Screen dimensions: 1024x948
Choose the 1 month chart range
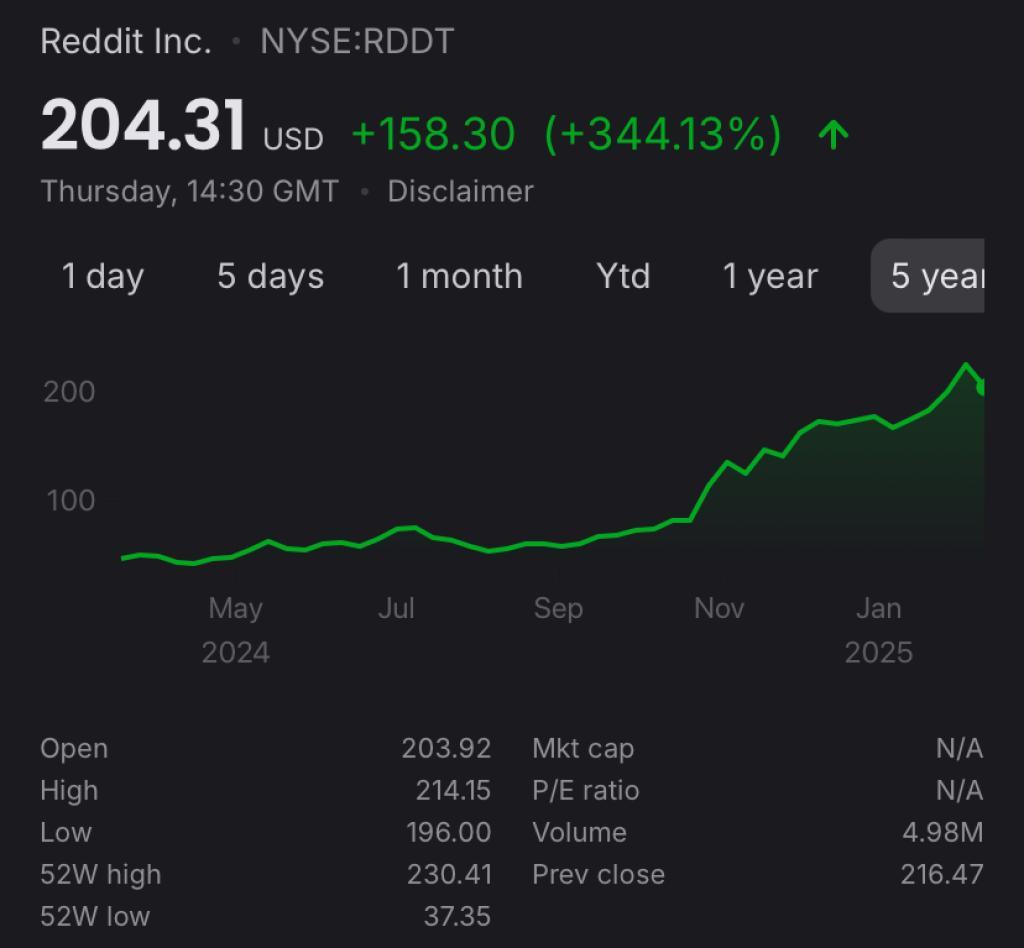point(459,276)
